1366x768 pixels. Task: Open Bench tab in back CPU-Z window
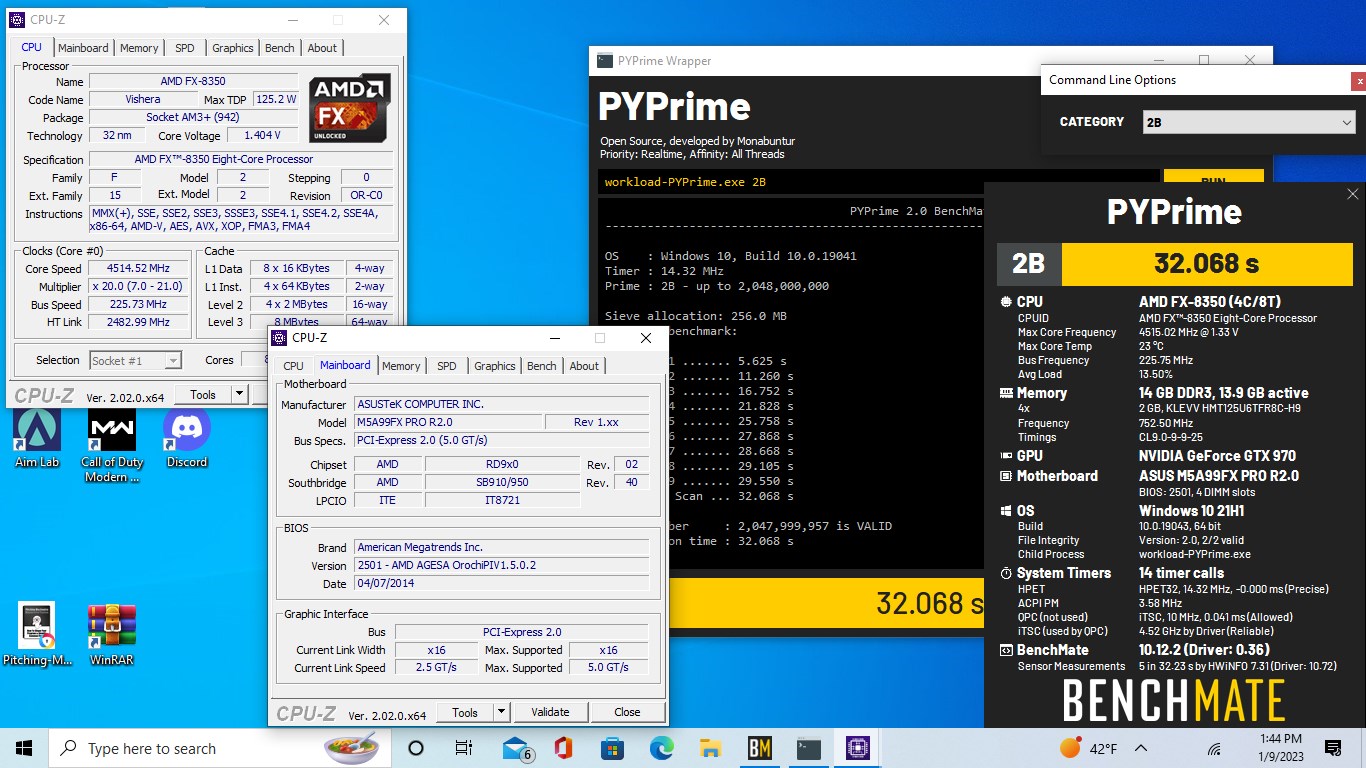pos(280,48)
